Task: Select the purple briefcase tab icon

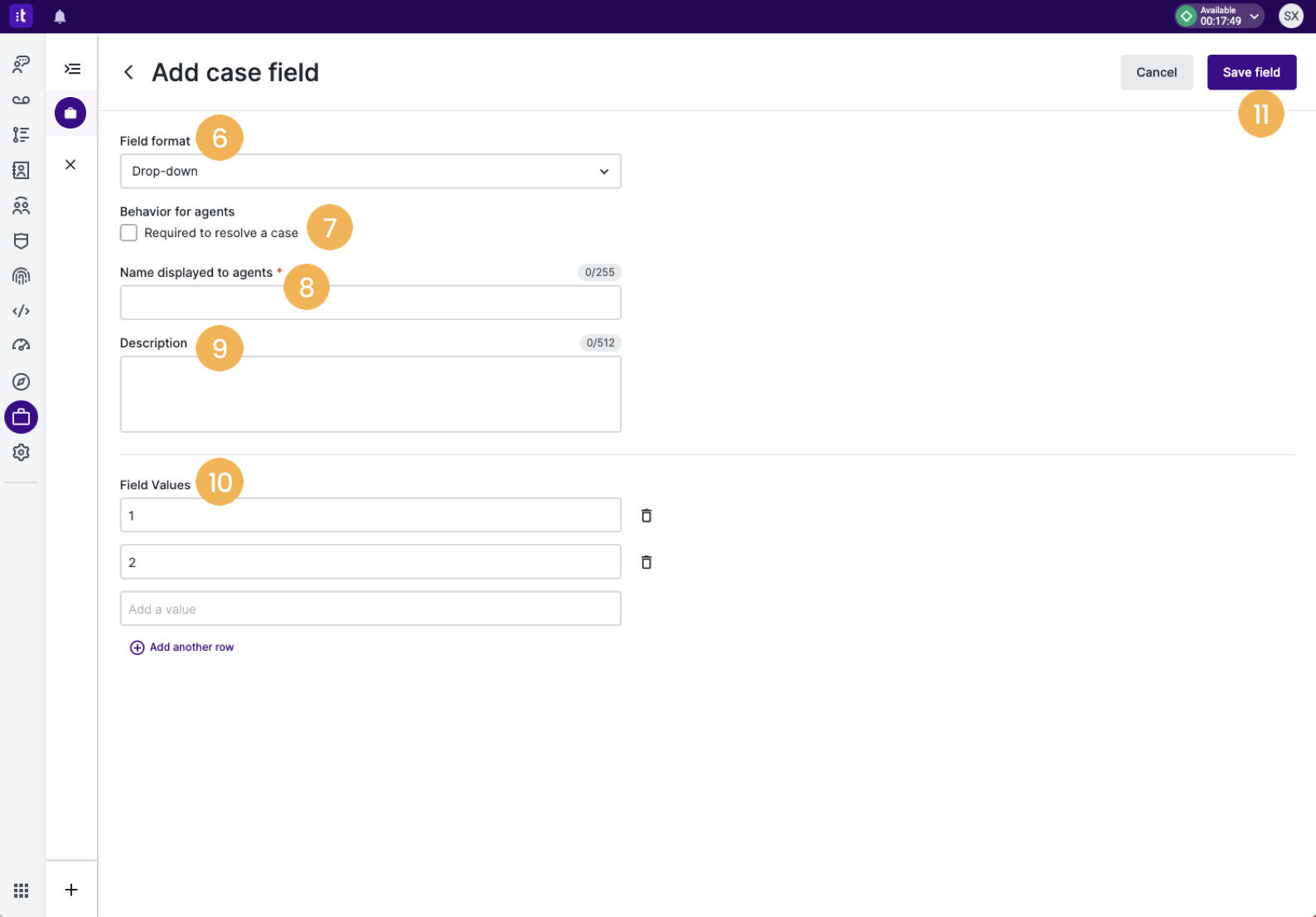Action: coord(70,113)
